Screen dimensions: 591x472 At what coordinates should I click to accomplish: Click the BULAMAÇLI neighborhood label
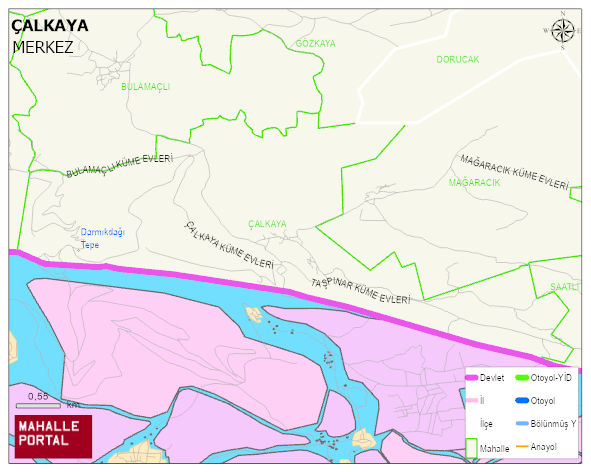coord(145,87)
